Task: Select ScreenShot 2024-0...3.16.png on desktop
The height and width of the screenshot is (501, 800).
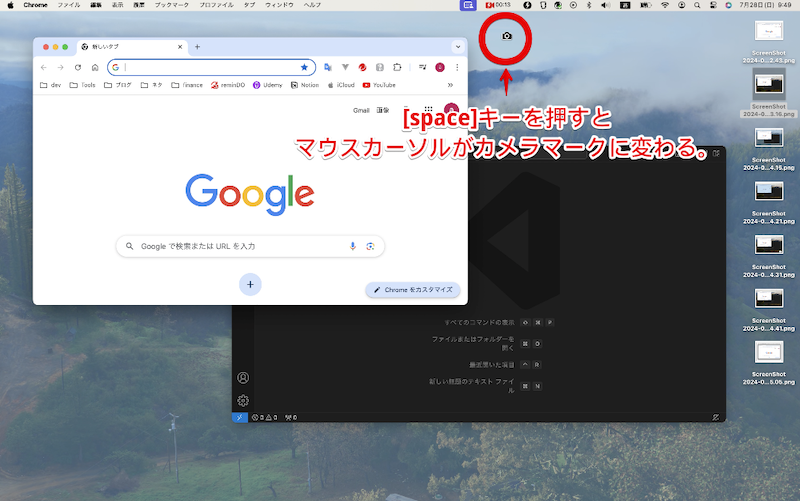Action: click(768, 93)
